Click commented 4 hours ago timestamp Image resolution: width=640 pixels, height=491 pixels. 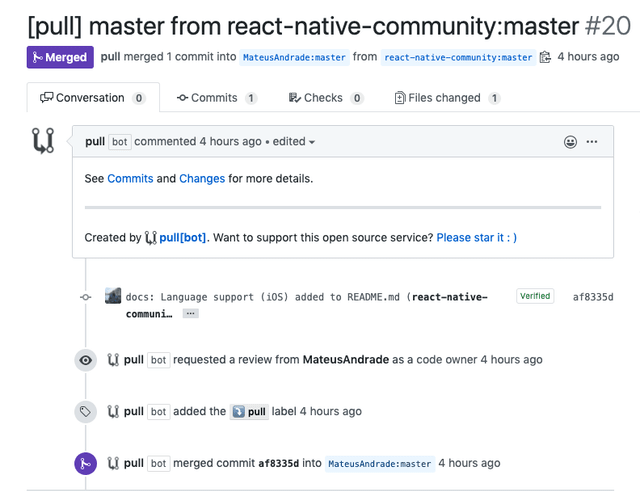(230, 142)
